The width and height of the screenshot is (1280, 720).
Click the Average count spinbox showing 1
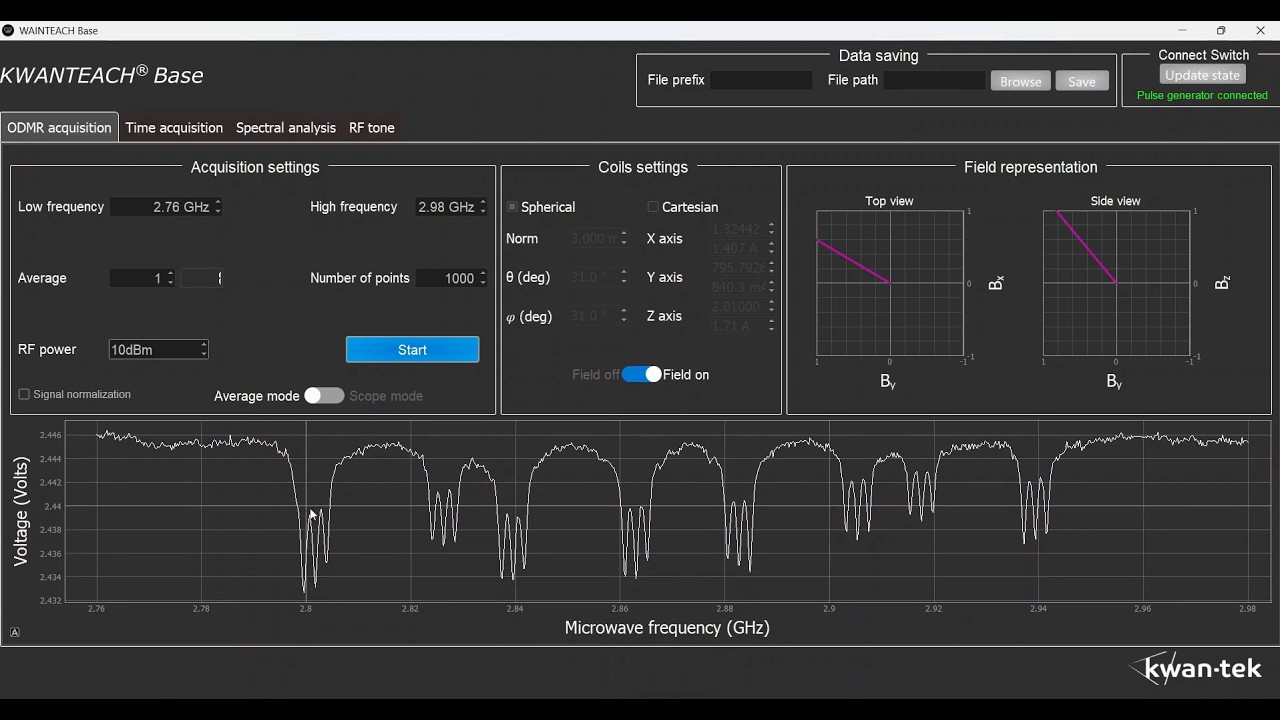tap(142, 278)
